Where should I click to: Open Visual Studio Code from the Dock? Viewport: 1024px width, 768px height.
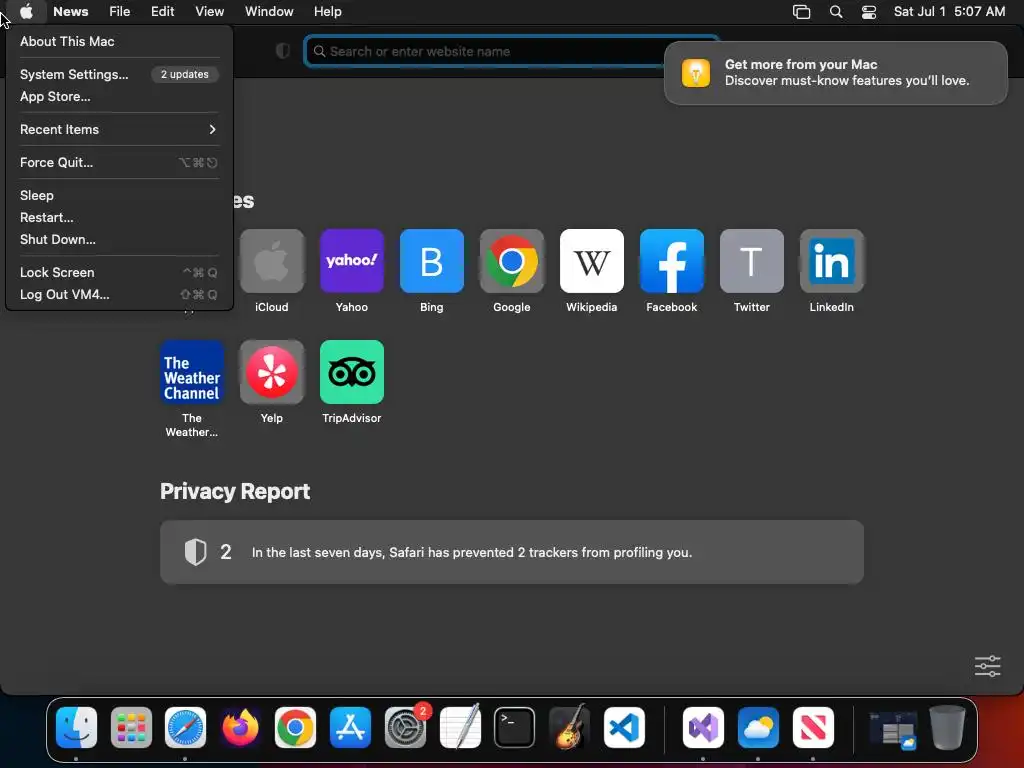624,728
